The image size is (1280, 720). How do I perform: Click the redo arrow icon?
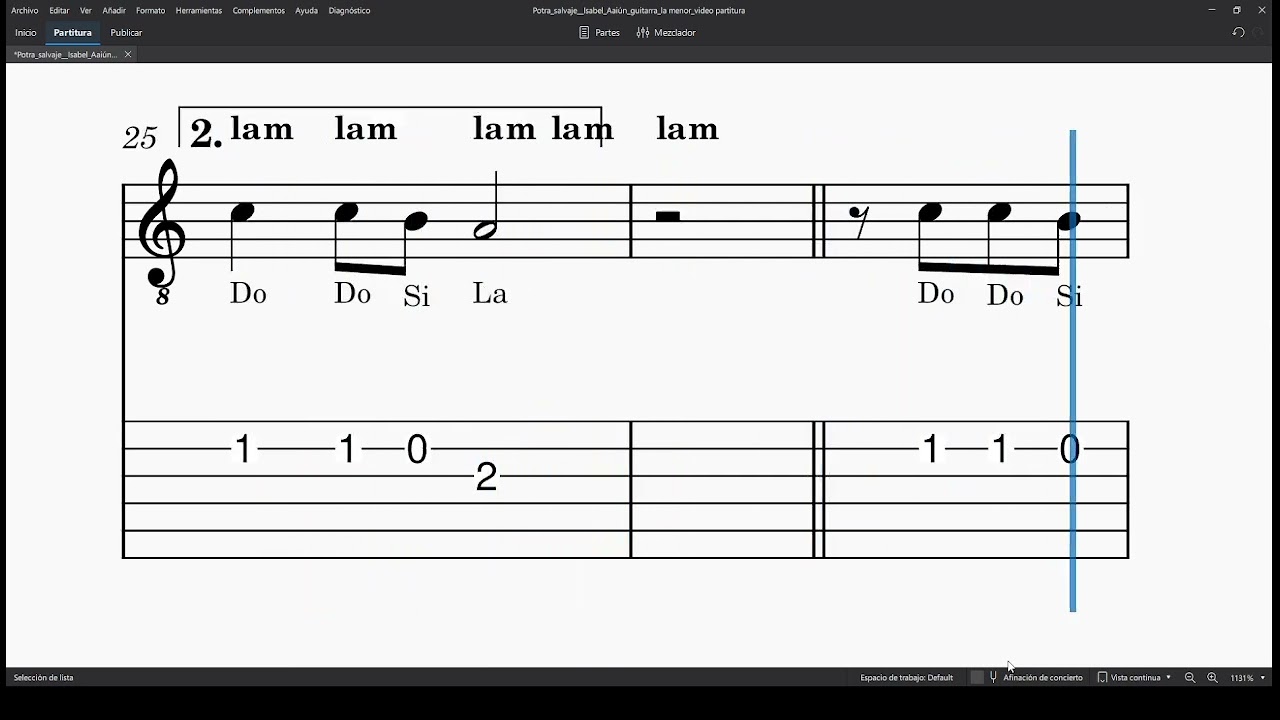[x=1259, y=33]
